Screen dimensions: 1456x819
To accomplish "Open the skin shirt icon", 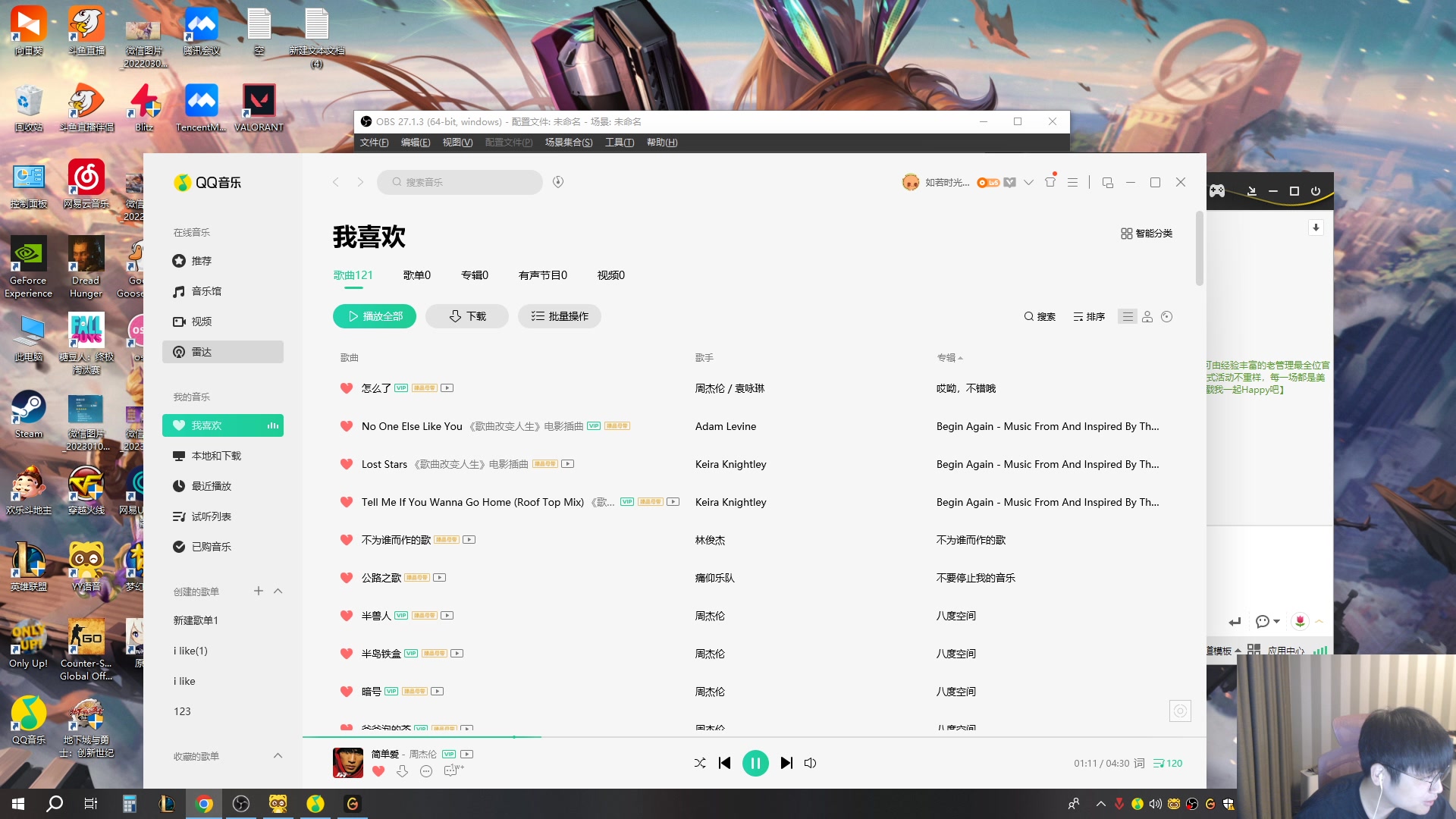I will (1050, 182).
